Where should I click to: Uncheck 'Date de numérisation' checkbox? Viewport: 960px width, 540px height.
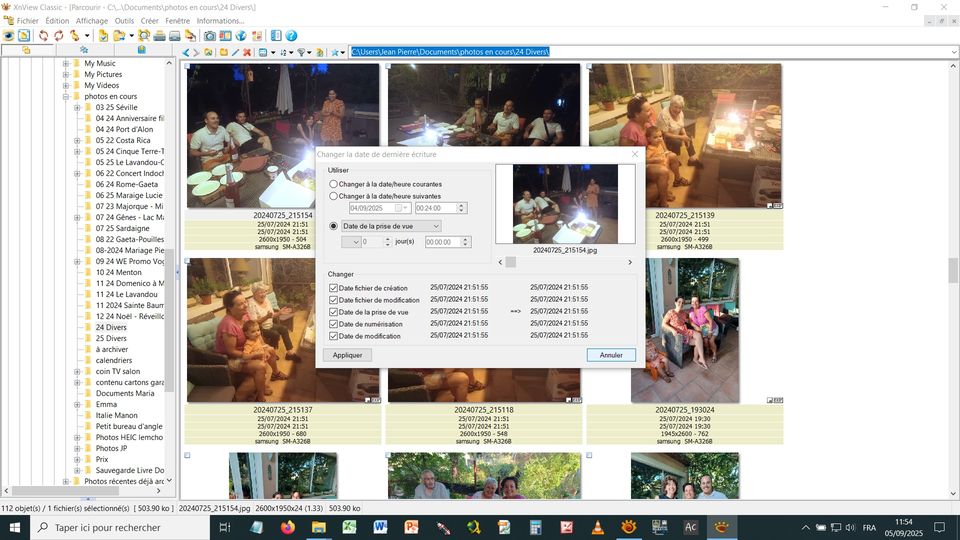pyautogui.click(x=333, y=324)
